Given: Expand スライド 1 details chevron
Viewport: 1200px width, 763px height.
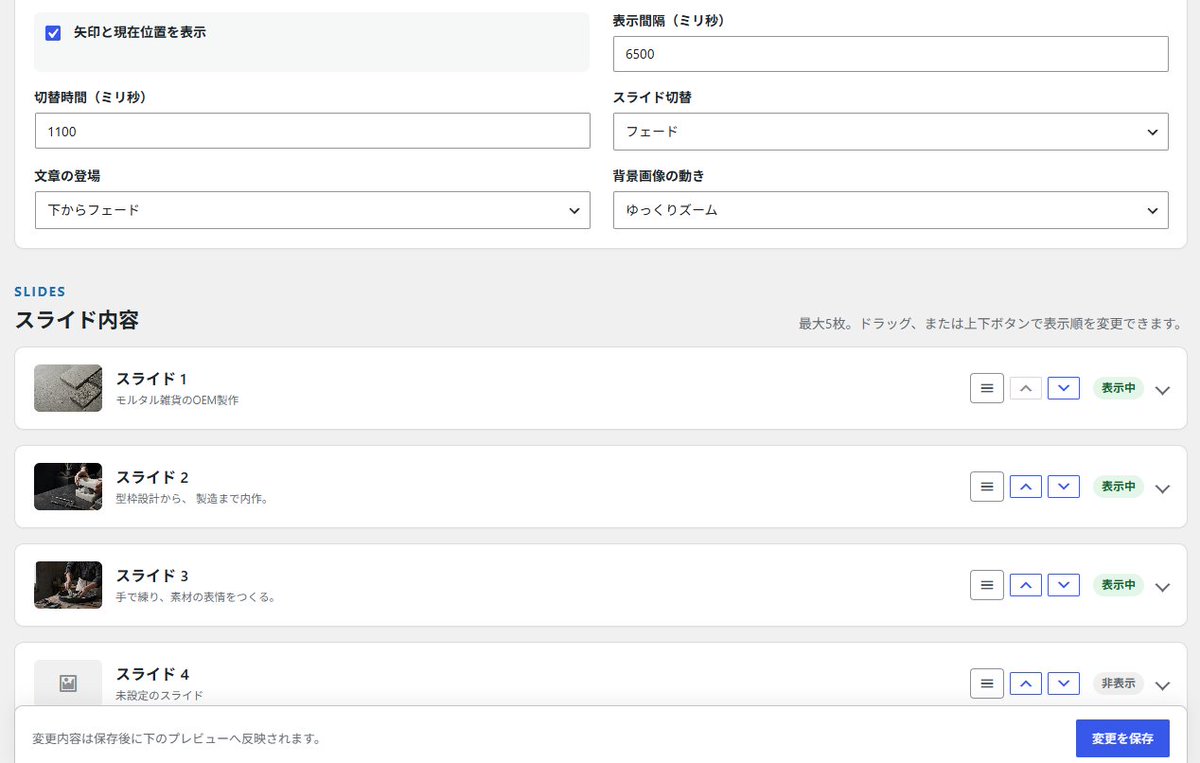Looking at the screenshot, I should click(1162, 390).
